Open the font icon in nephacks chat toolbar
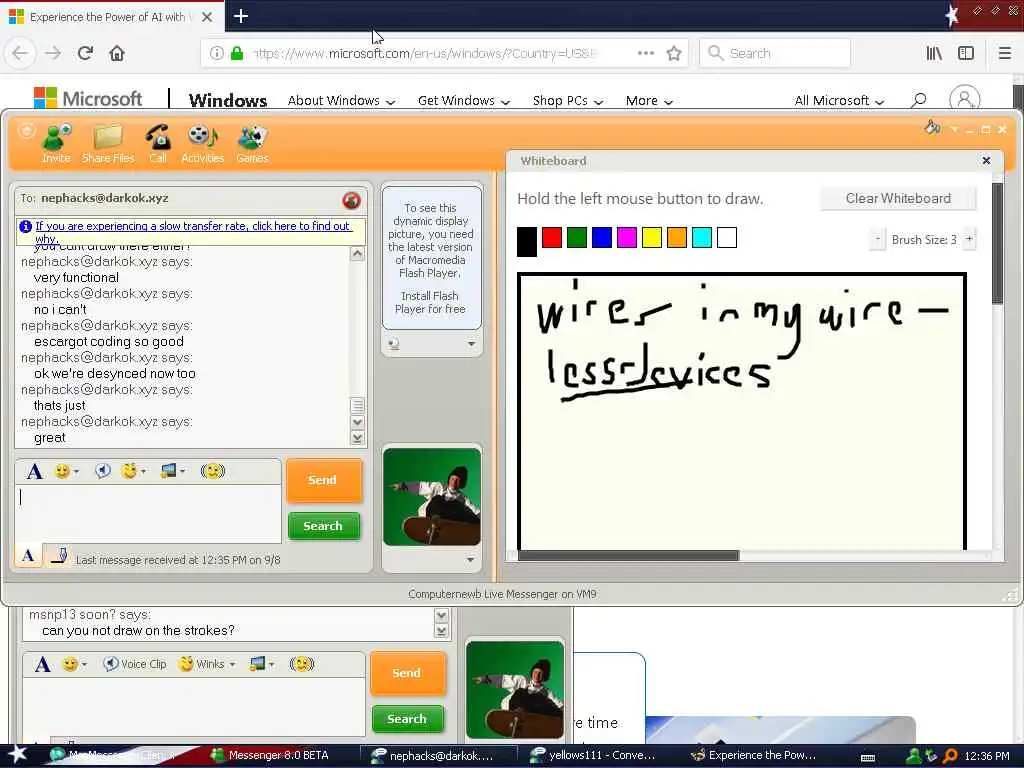 [35, 471]
